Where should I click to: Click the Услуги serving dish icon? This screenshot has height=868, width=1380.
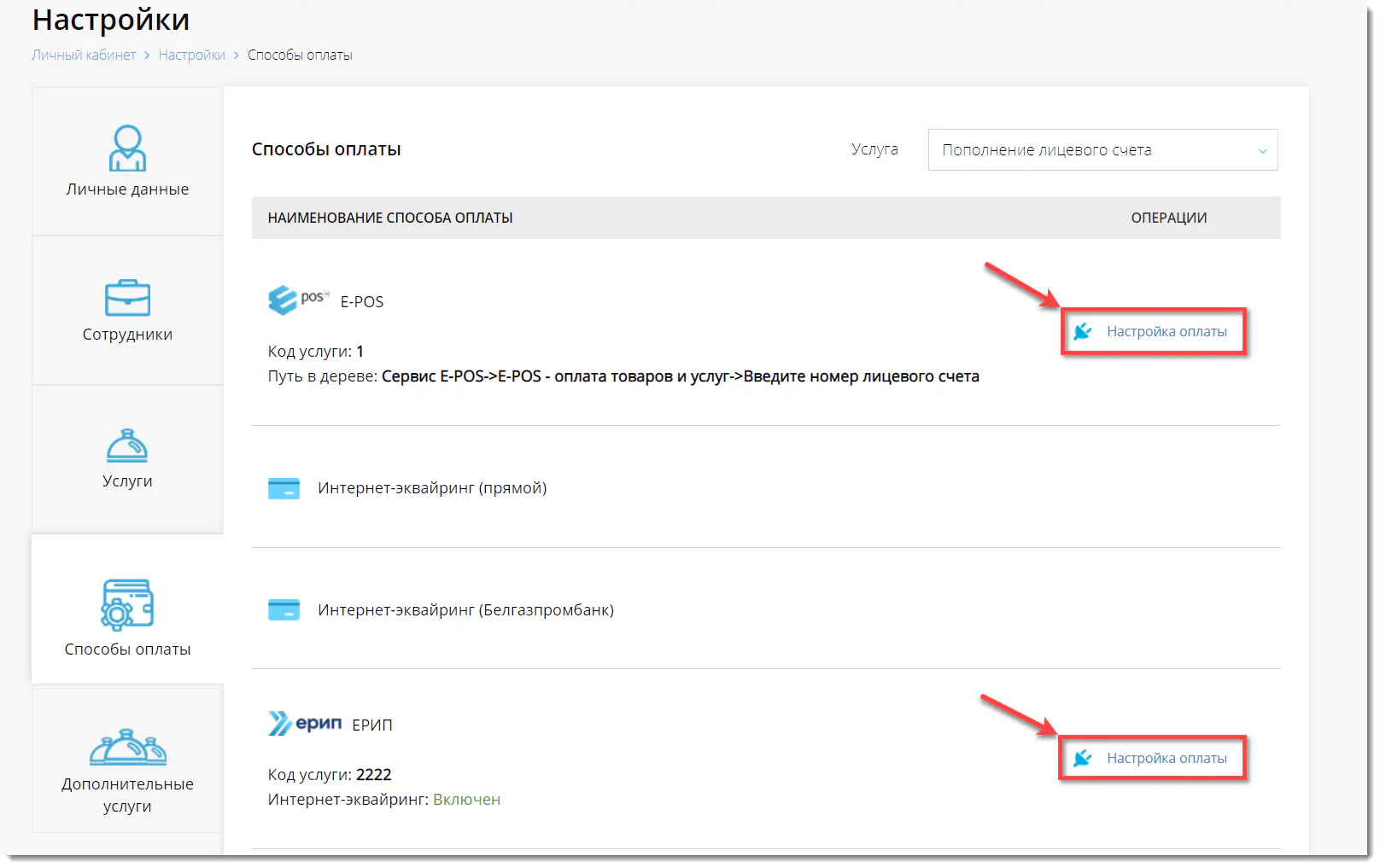pos(127,446)
